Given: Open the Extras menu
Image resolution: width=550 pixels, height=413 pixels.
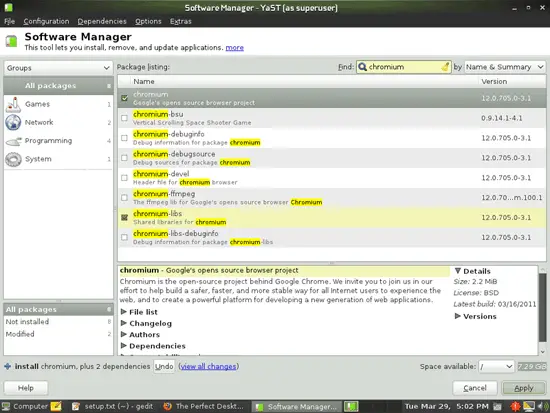Looking at the screenshot, I should (181, 21).
